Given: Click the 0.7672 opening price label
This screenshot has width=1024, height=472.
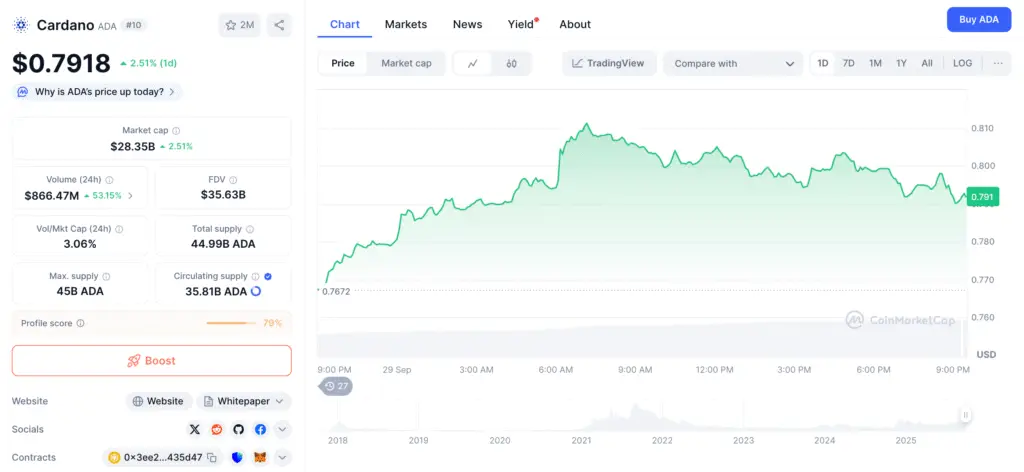Looking at the screenshot, I should click(336, 292).
